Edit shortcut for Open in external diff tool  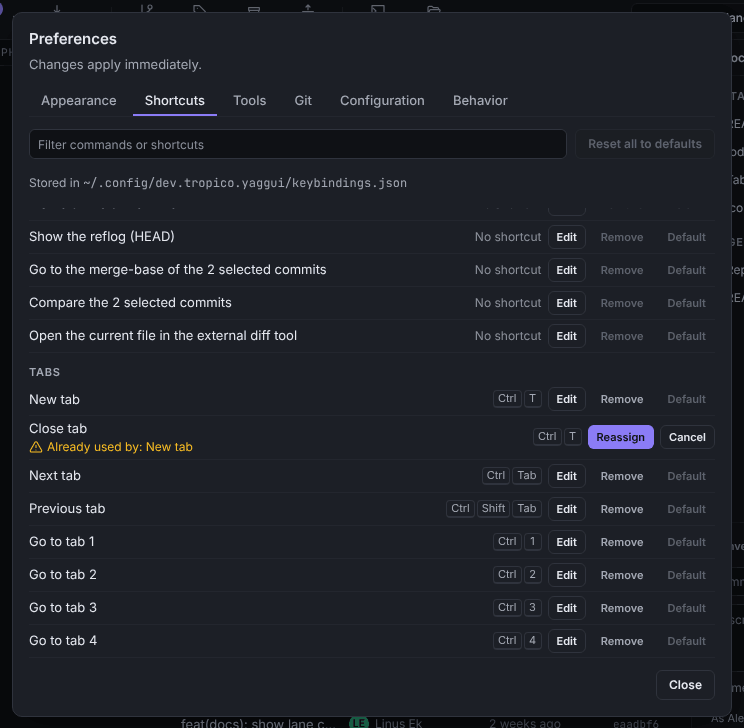567,336
